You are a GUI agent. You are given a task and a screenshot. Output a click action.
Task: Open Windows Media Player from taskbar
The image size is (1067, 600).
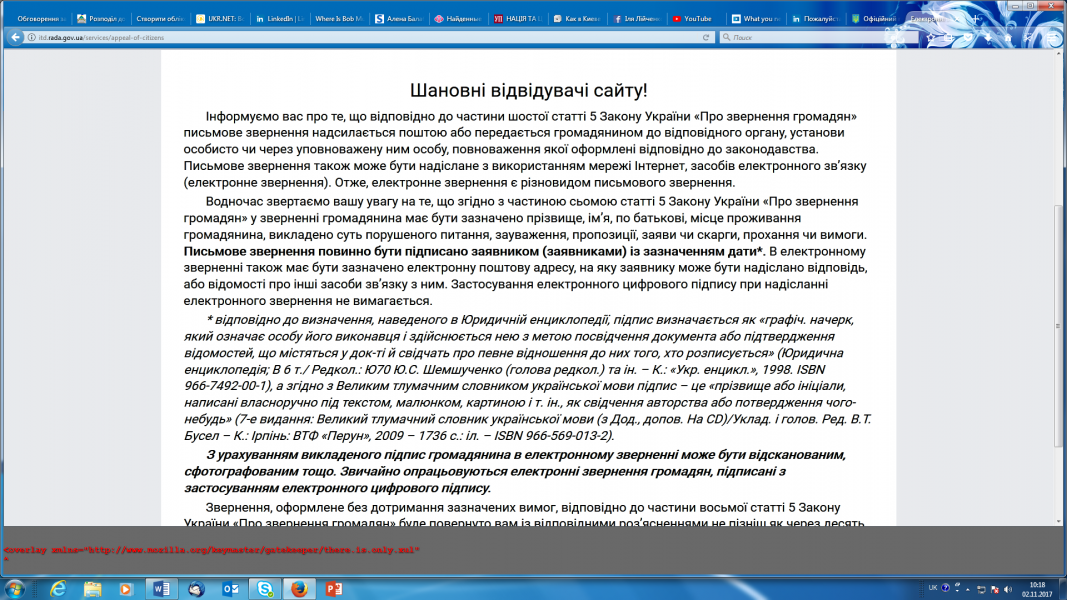pos(126,588)
